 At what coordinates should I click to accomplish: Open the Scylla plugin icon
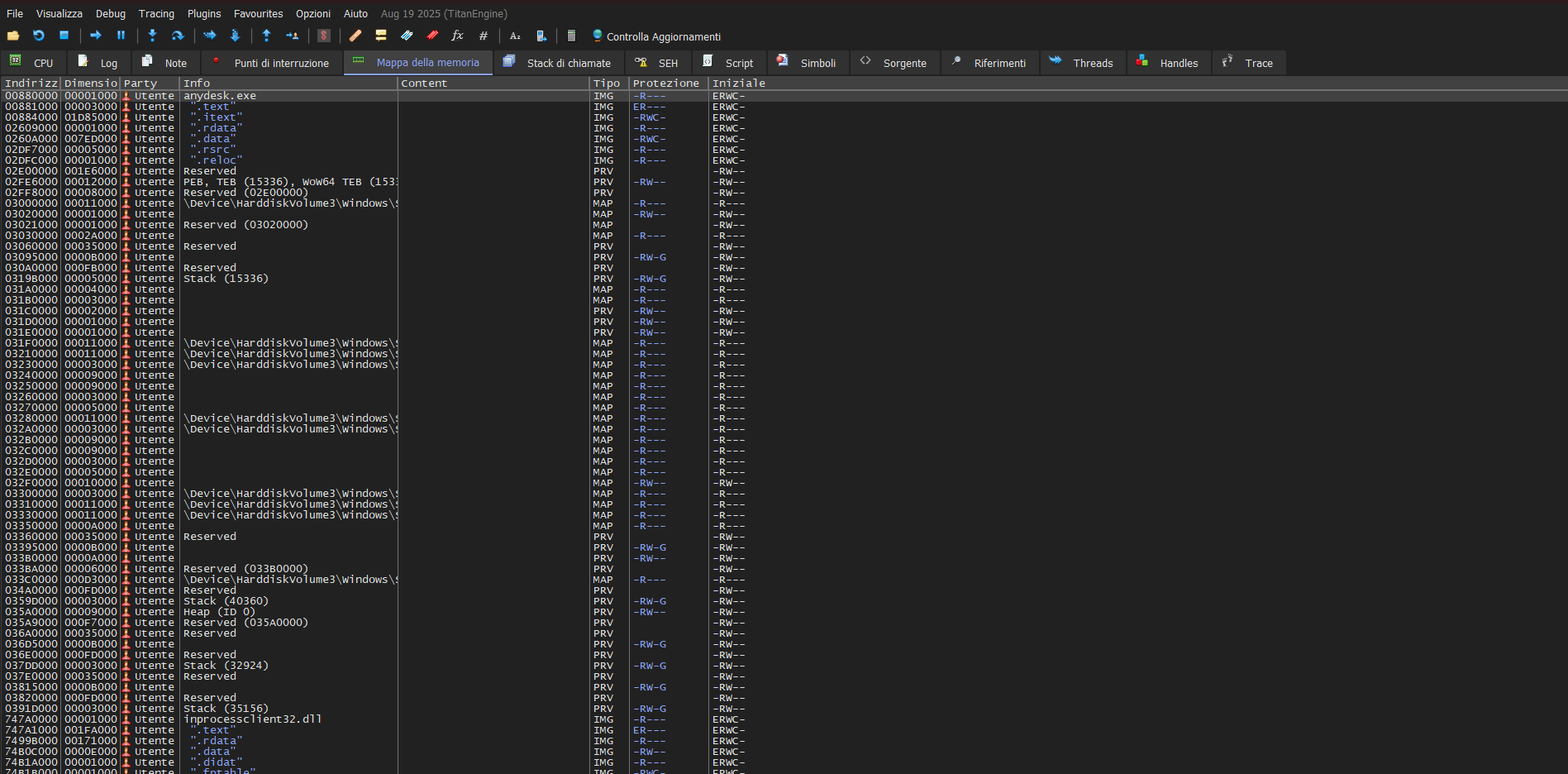pyautogui.click(x=324, y=36)
